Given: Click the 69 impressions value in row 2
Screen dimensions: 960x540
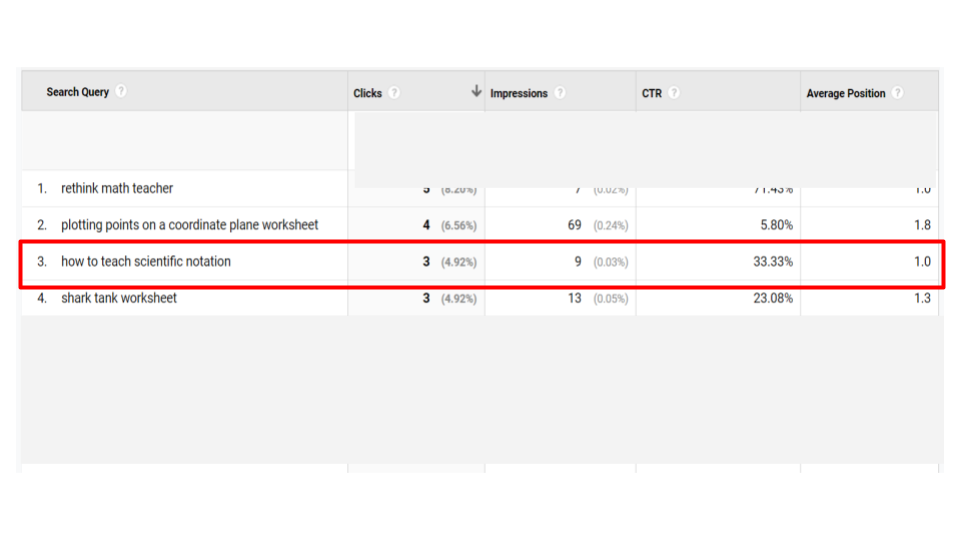Looking at the screenshot, I should [x=574, y=225].
